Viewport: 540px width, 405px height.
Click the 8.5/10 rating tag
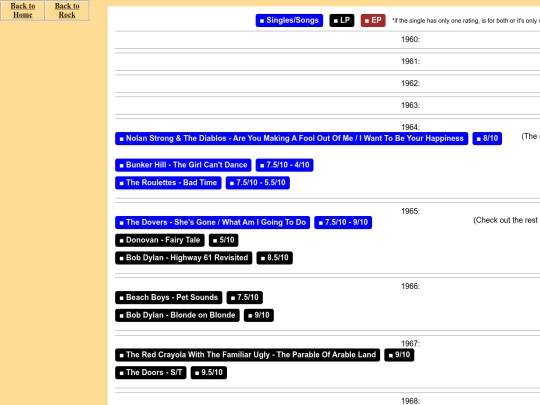274,258
